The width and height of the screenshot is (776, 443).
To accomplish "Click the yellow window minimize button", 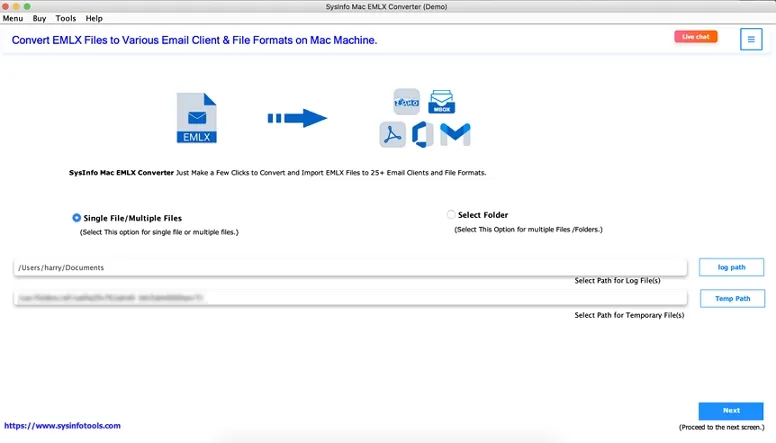I will click(x=16, y=6).
